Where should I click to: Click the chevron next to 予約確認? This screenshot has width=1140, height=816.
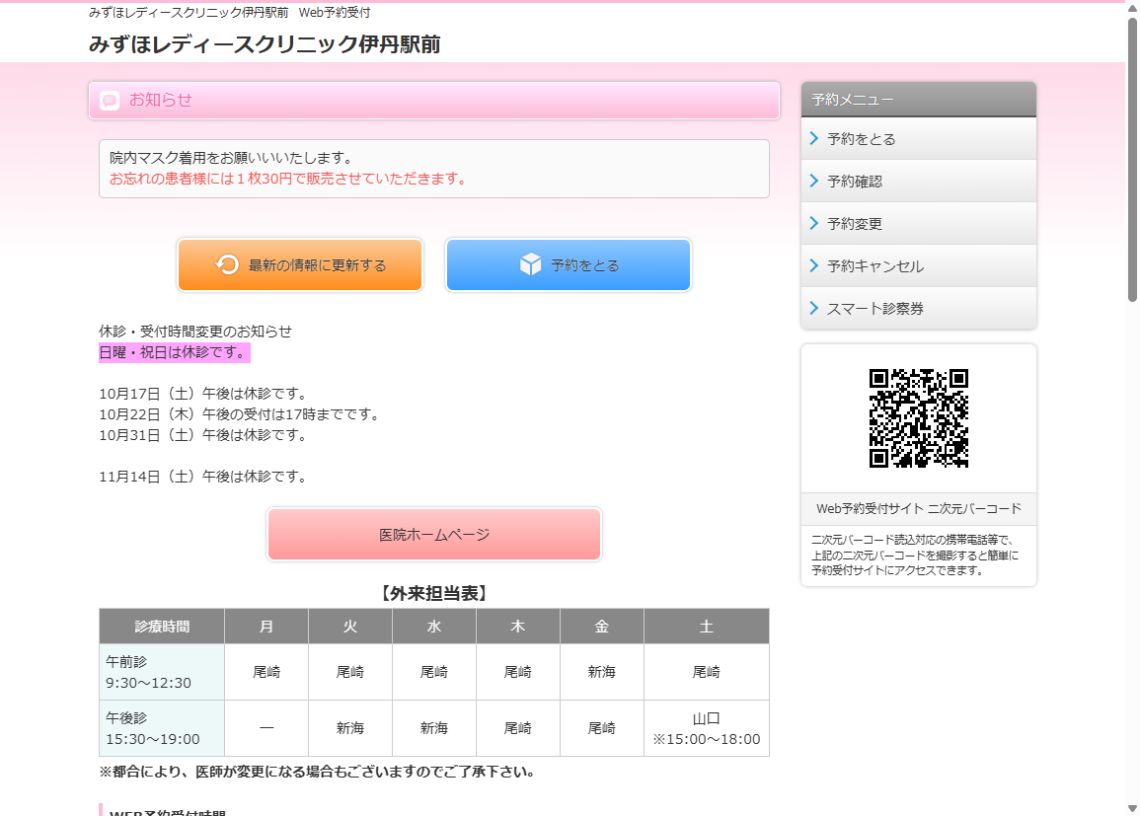814,180
